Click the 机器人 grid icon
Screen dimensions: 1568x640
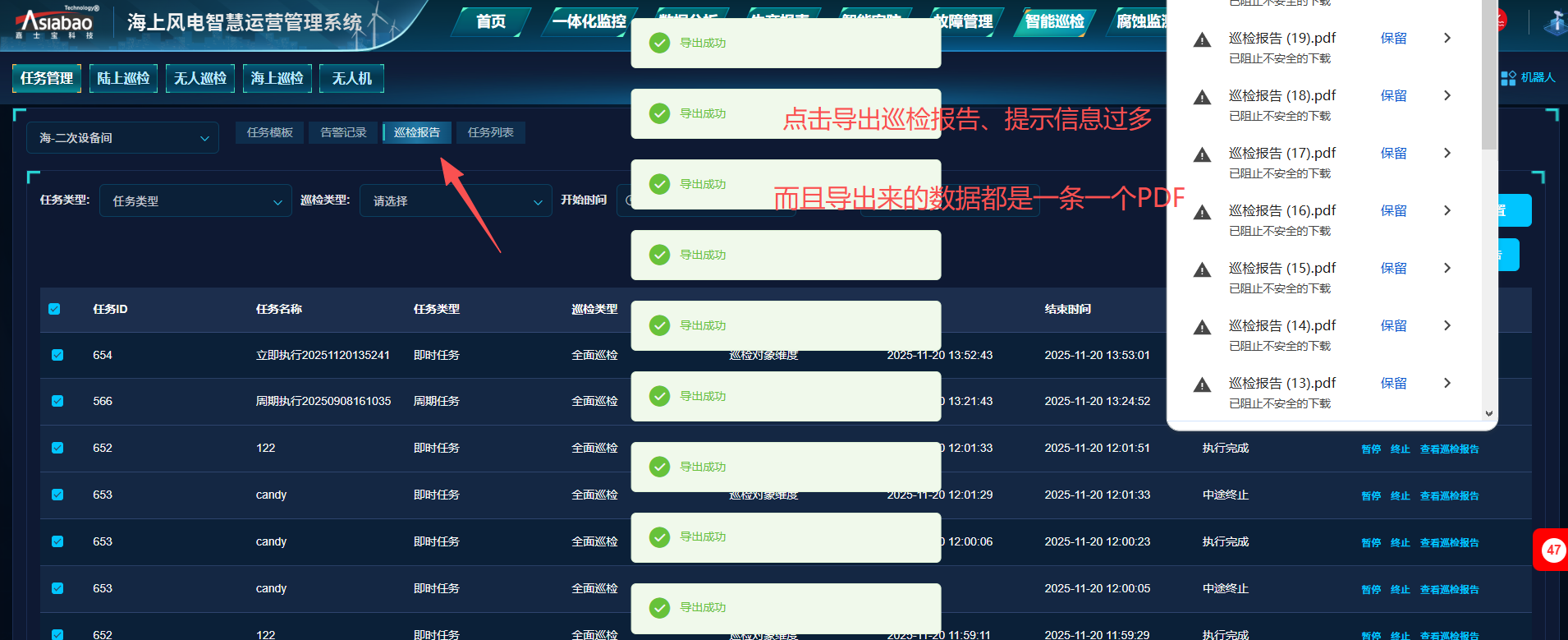[1508, 78]
